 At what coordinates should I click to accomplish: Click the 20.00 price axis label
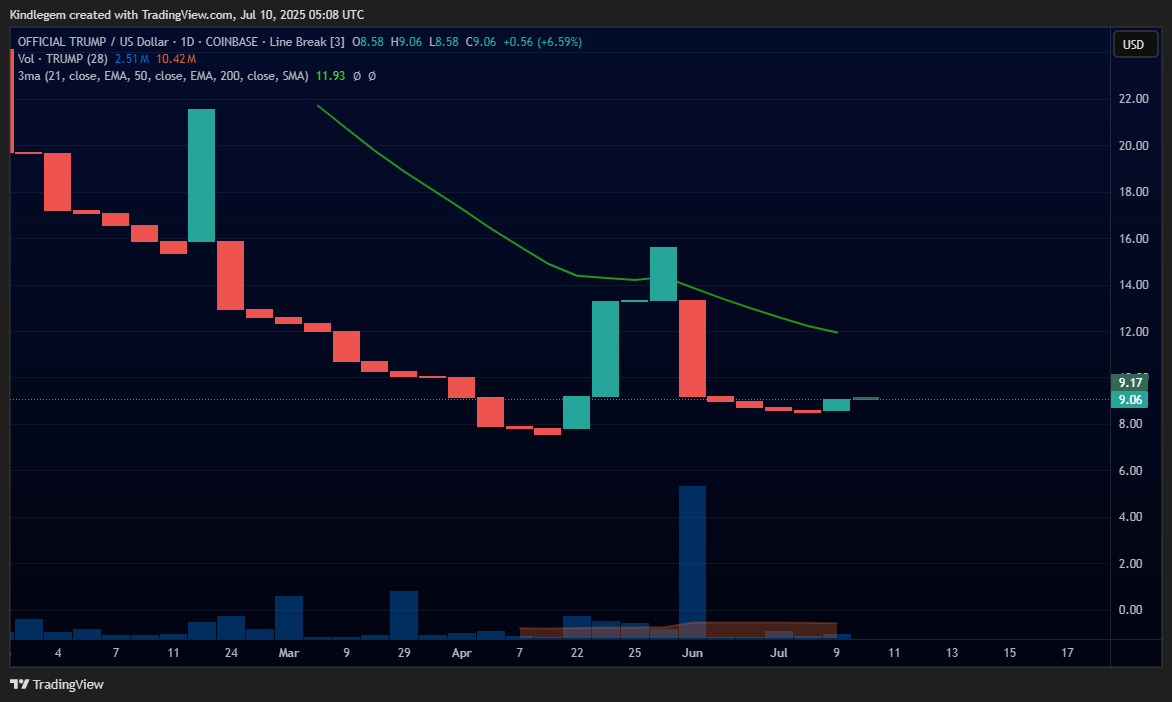tap(1133, 146)
